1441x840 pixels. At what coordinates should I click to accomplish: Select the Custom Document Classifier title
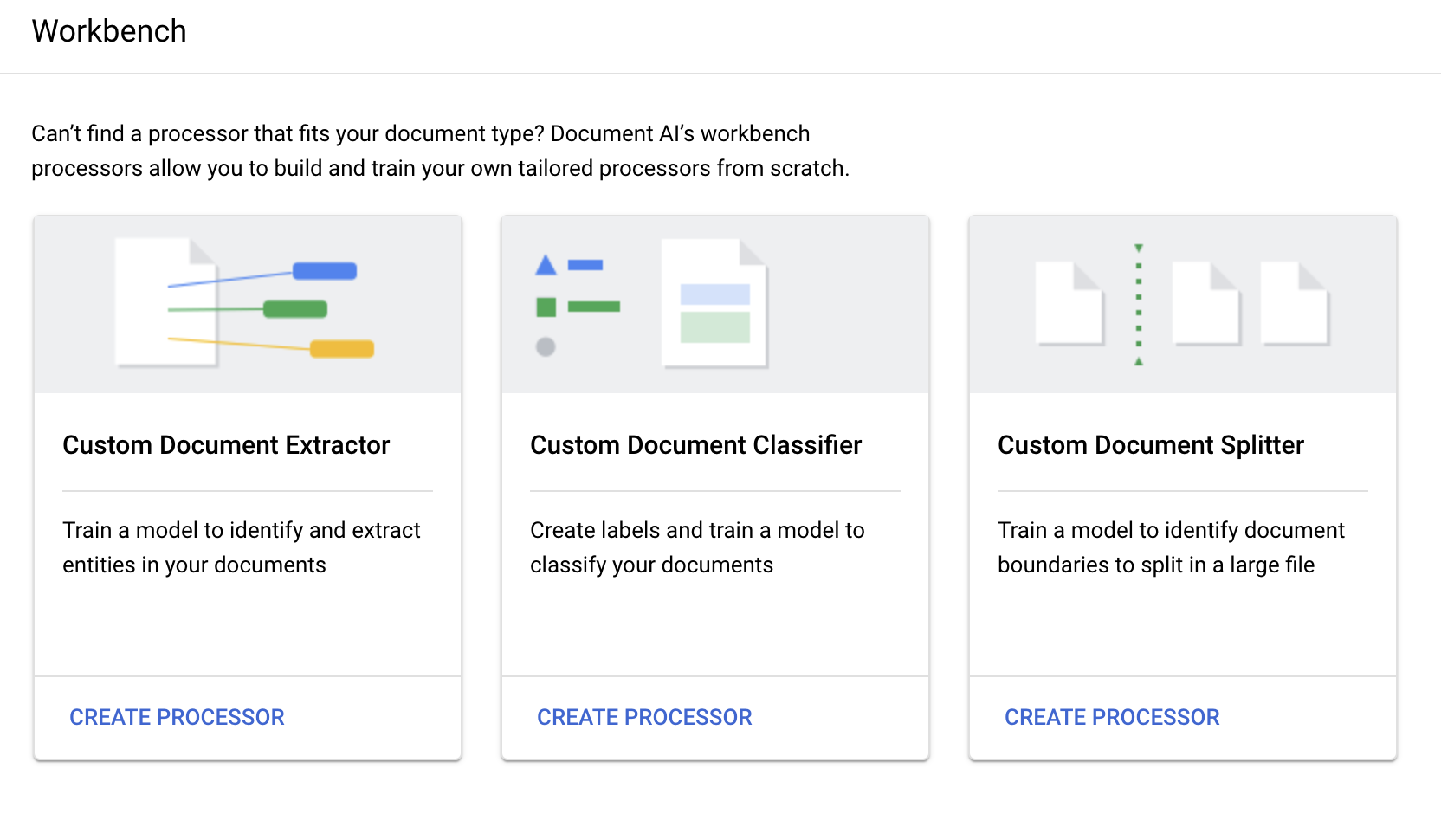(x=695, y=445)
